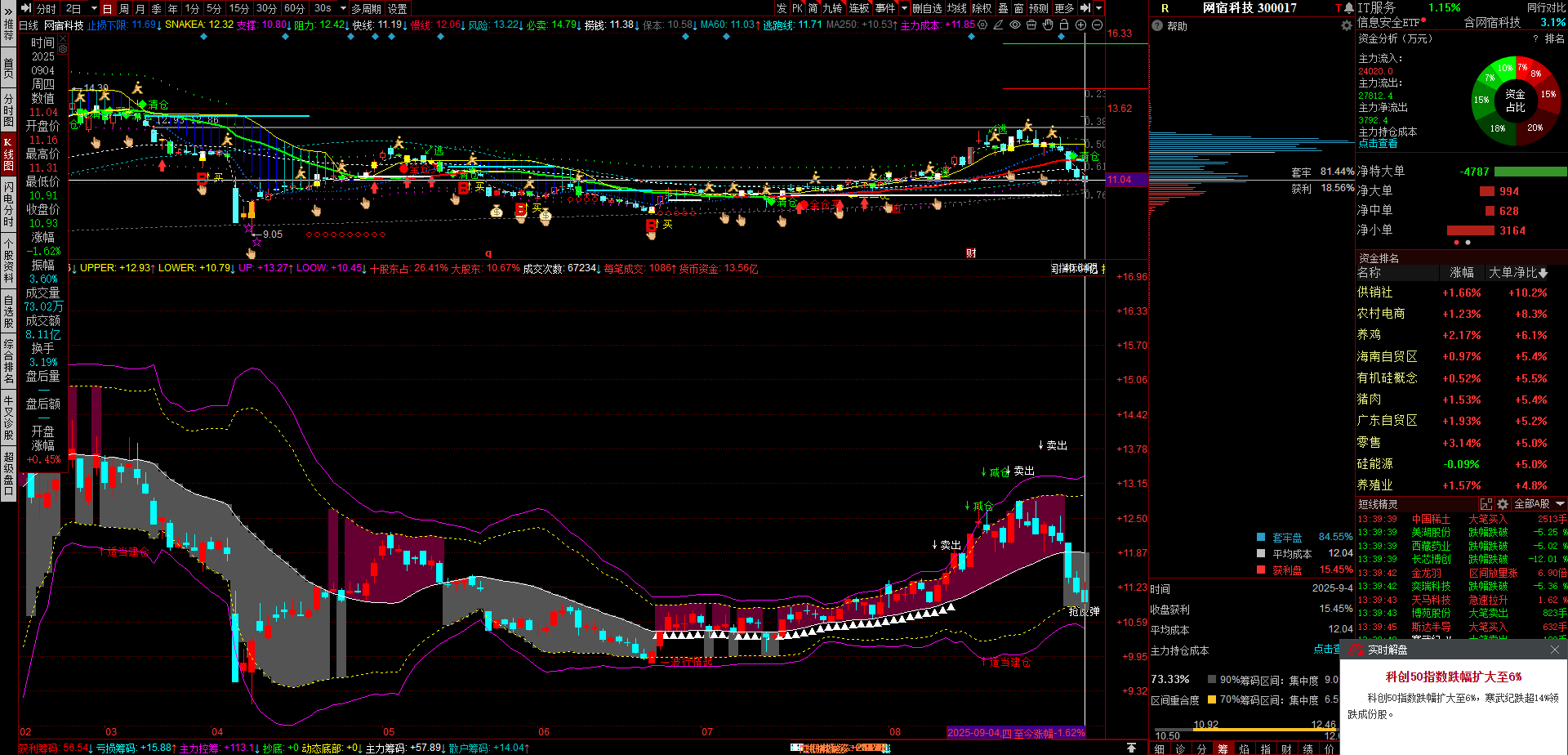Open the help question mark icon
The height and width of the screenshot is (755, 1568).
[1157, 26]
